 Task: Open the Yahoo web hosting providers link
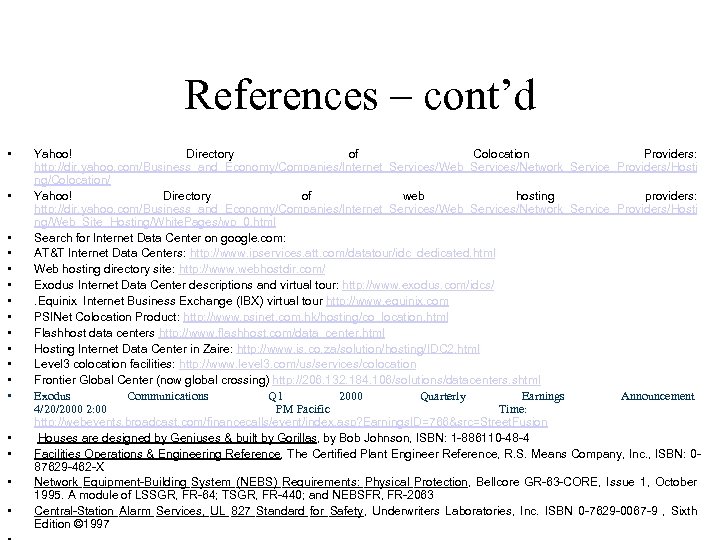click(366, 216)
